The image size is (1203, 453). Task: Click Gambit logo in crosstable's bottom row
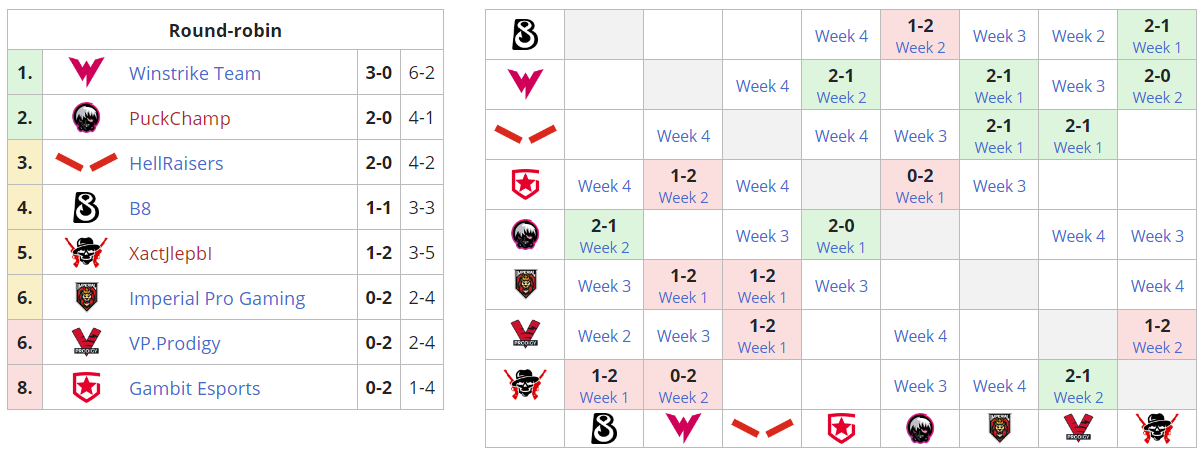[842, 429]
